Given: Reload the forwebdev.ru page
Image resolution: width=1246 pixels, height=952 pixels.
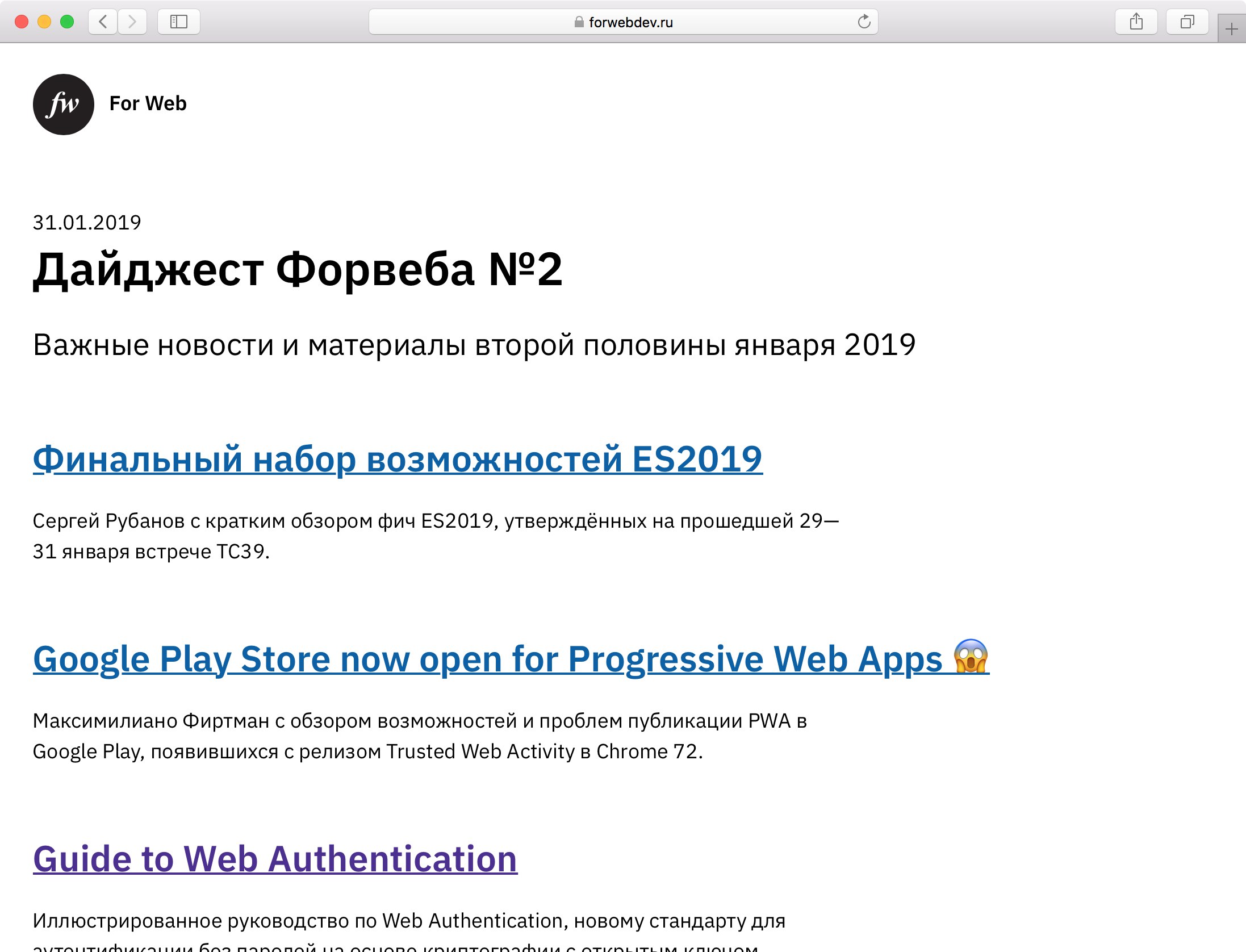Looking at the screenshot, I should pyautogui.click(x=864, y=22).
